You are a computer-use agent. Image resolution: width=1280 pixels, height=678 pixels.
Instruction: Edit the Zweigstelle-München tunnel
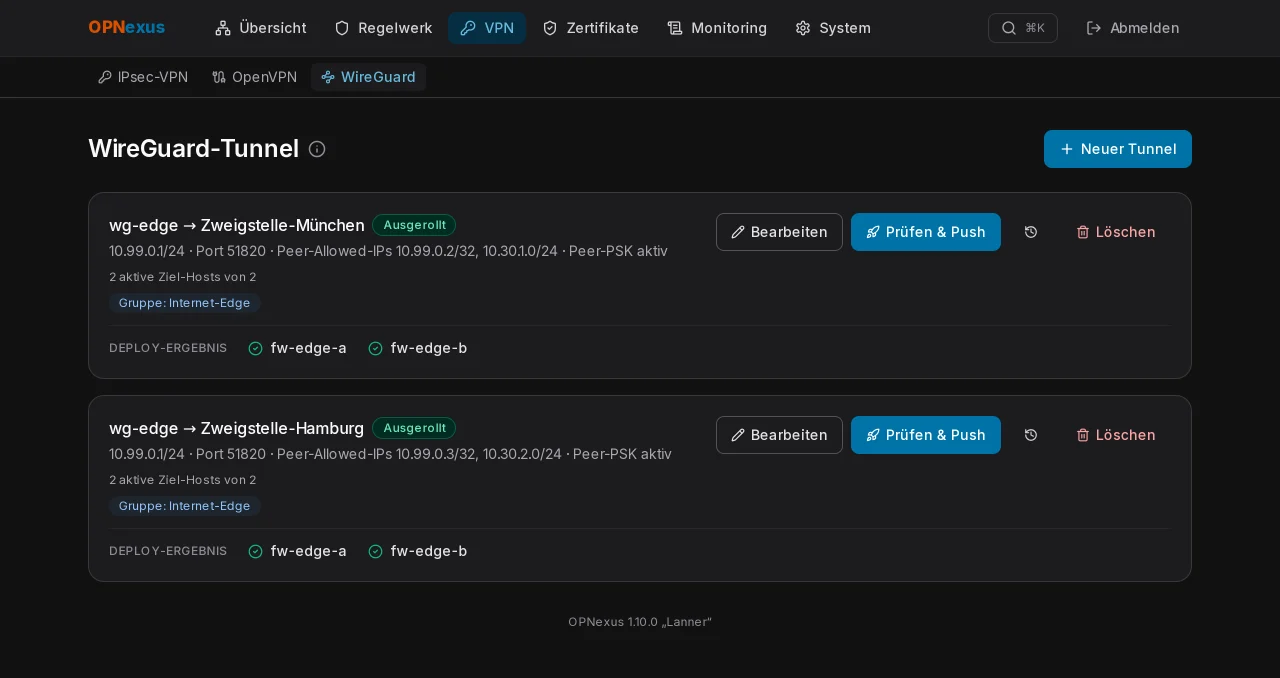tap(779, 232)
